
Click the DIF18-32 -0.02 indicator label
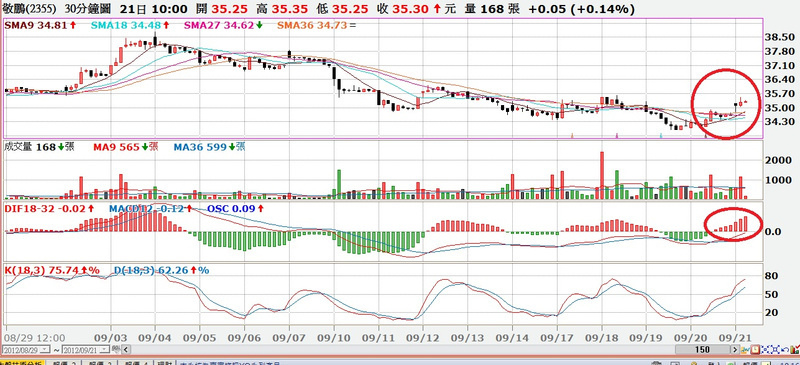[49, 208]
